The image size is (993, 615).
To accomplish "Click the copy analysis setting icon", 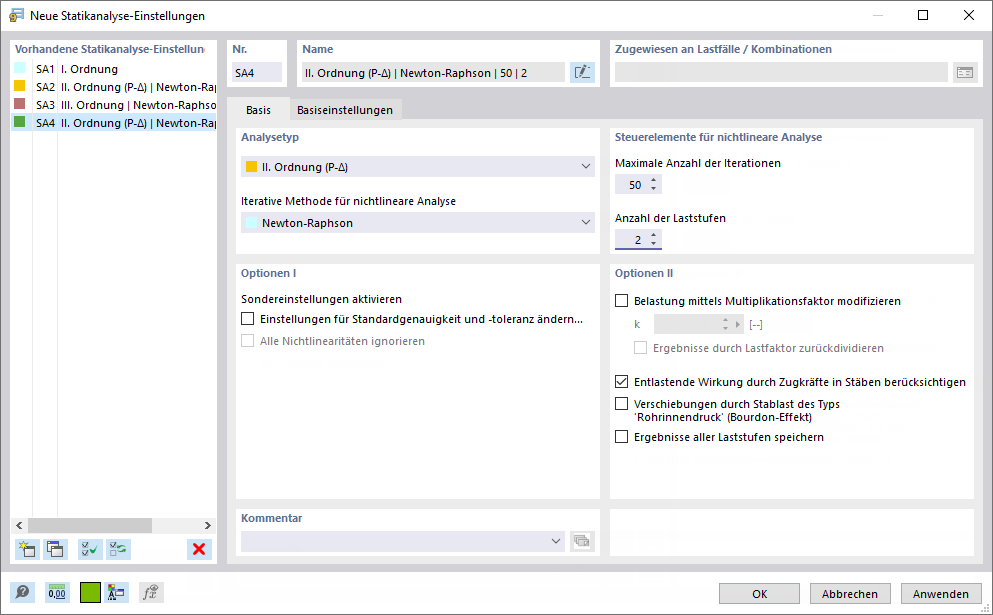I will click(x=55, y=548).
